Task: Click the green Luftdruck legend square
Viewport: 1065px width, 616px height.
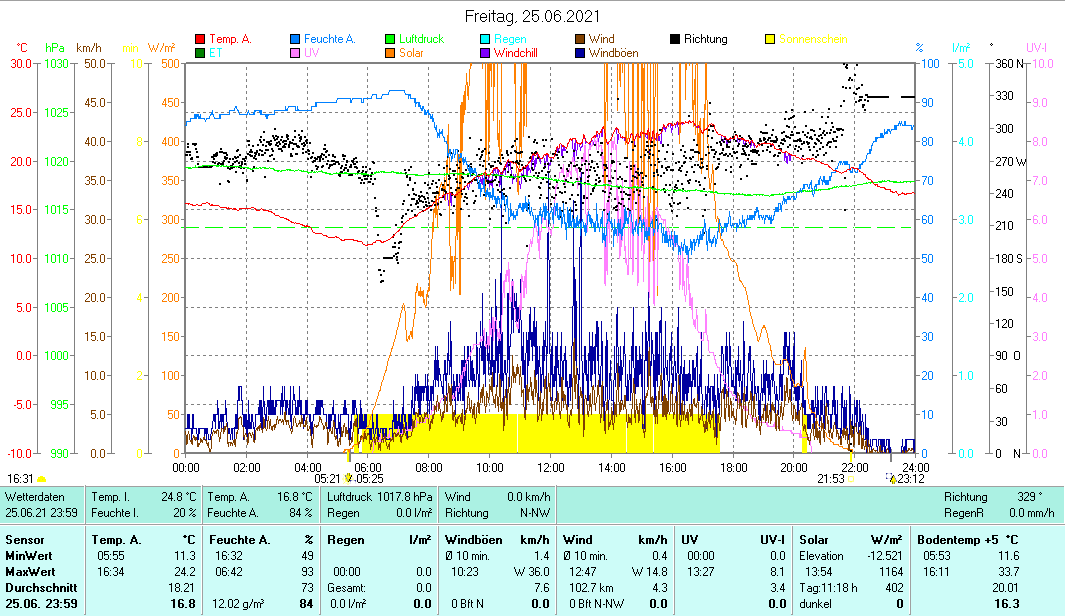Action: click(x=390, y=39)
